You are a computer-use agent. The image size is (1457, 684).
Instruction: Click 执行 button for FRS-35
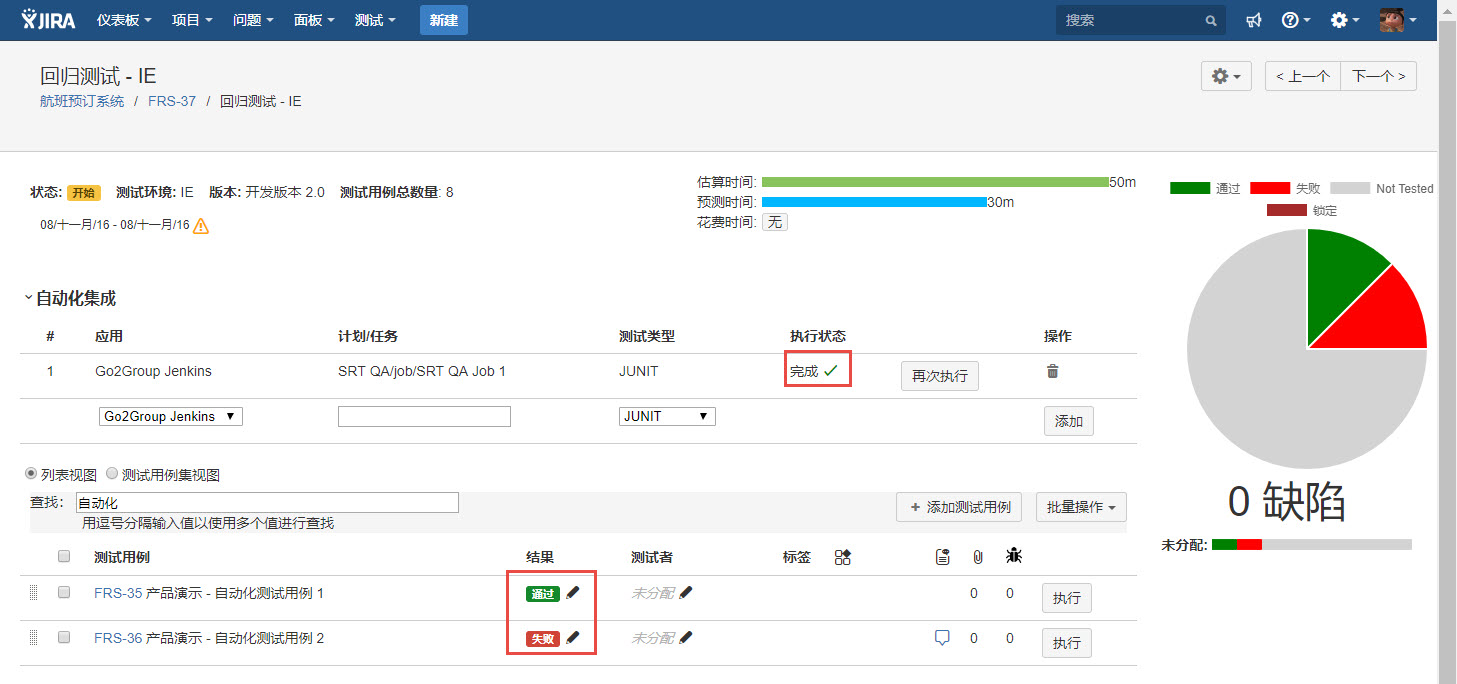coord(1067,598)
